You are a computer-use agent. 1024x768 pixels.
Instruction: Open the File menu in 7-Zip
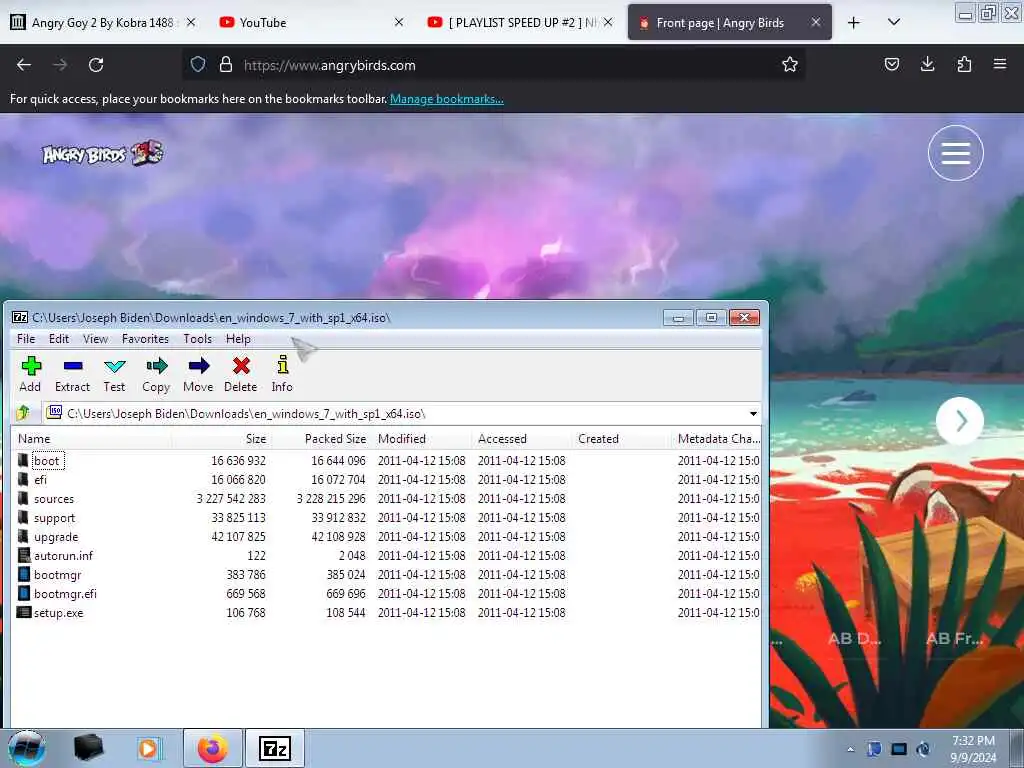[x=26, y=339]
